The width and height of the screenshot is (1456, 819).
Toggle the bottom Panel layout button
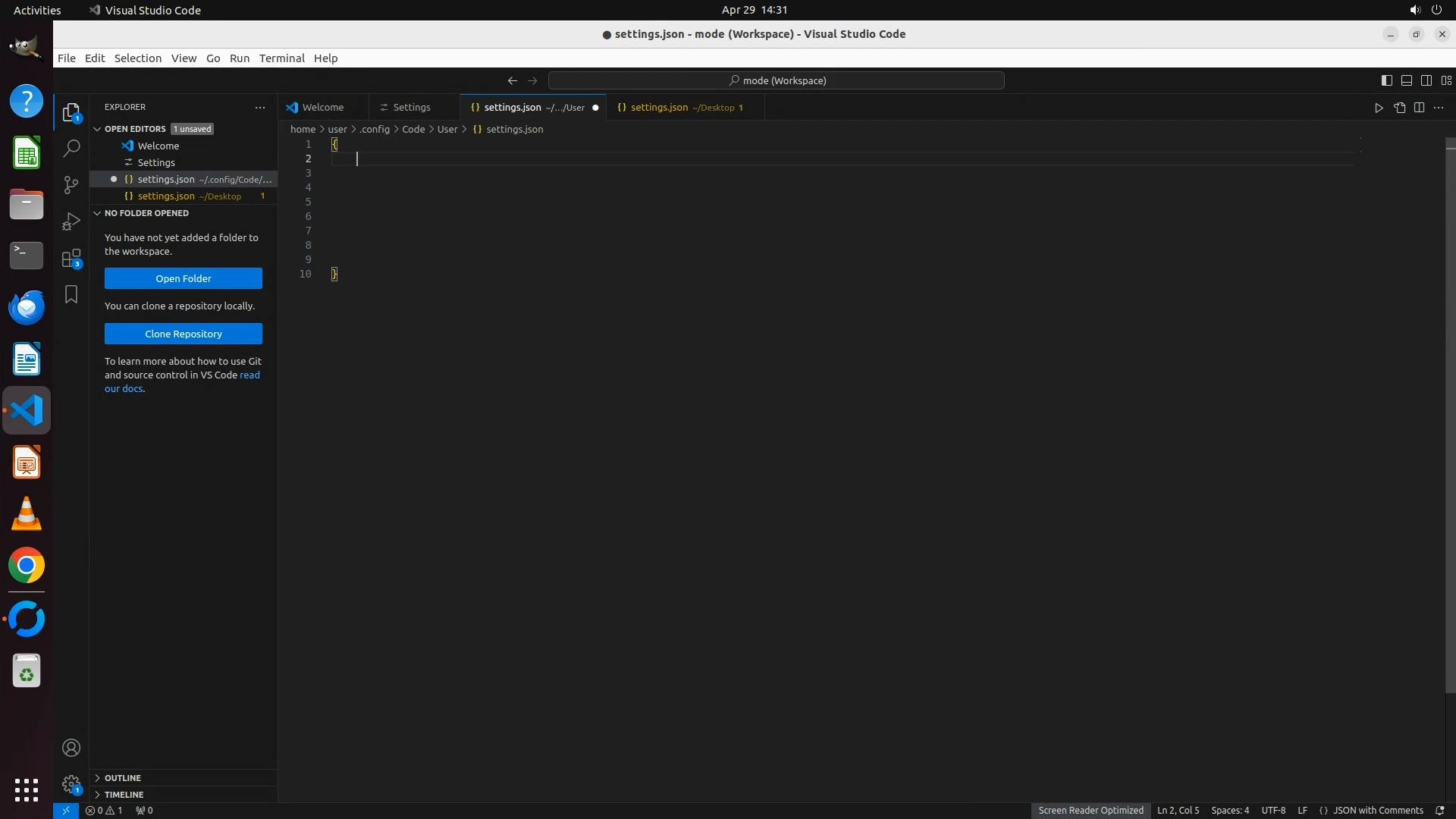(1406, 80)
